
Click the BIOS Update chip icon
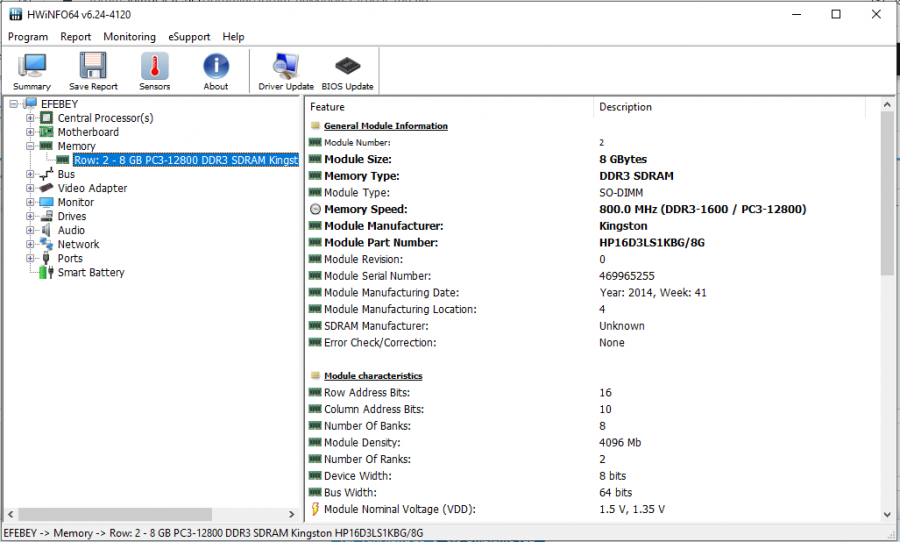[347, 66]
